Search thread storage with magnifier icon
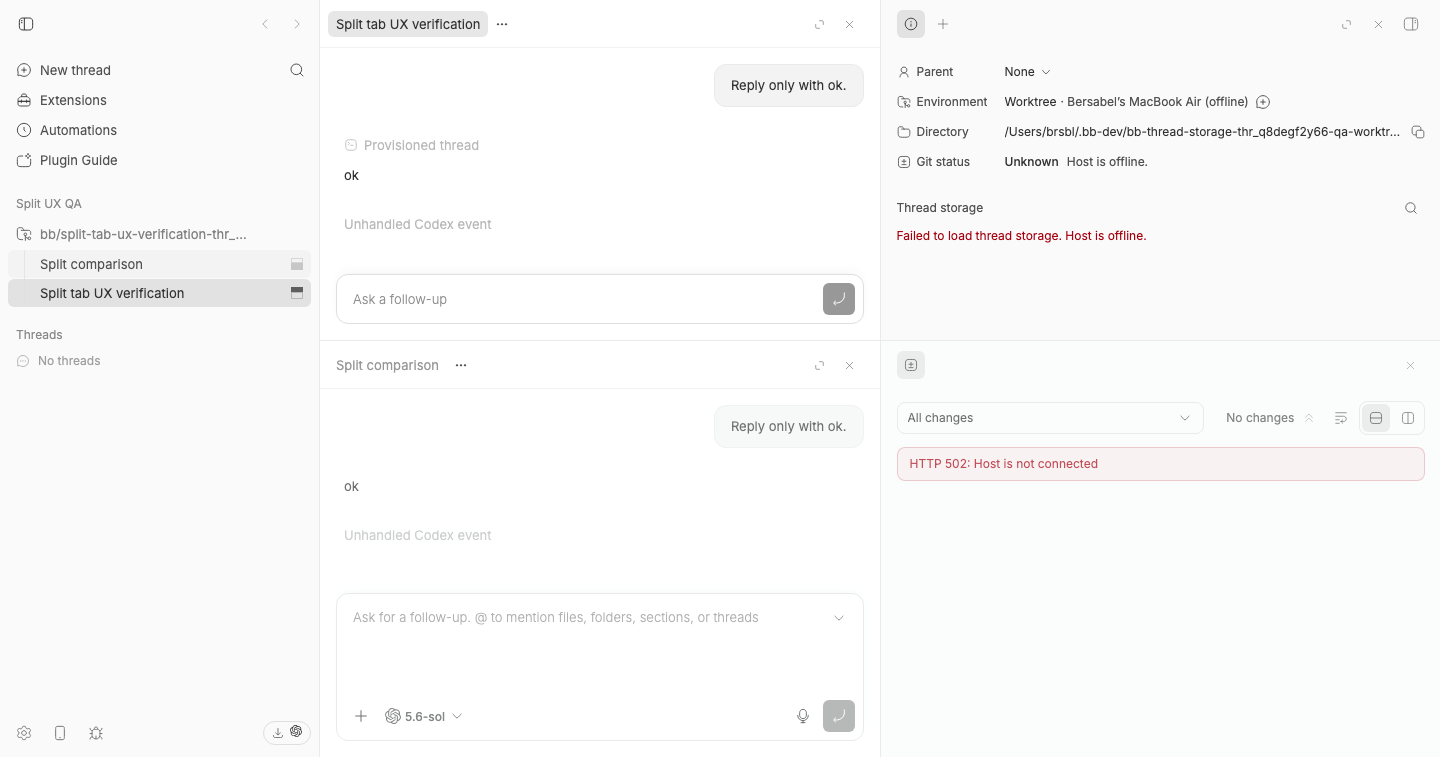 click(x=1411, y=208)
